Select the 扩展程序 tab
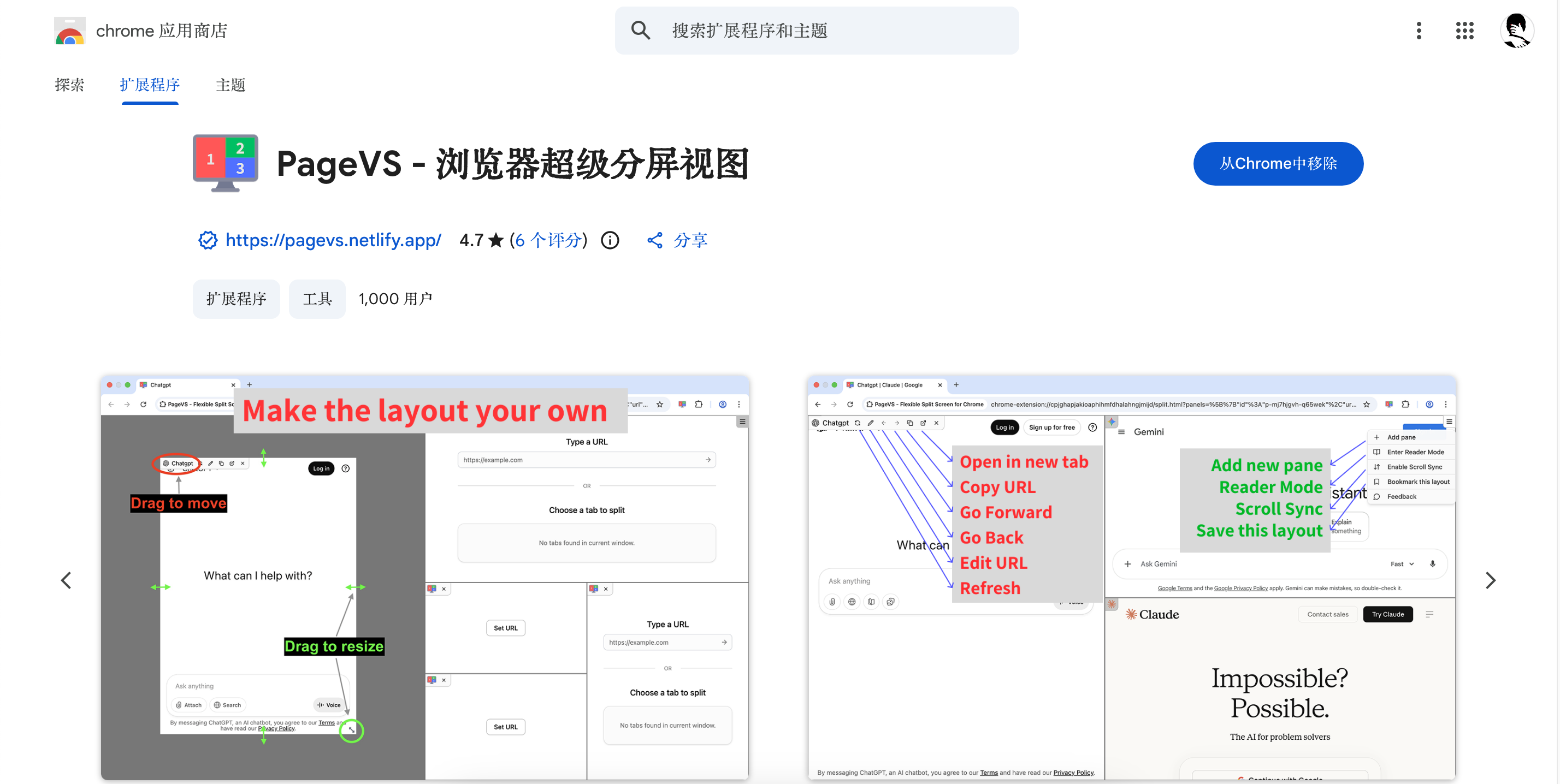This screenshot has height=784, width=1560. click(x=150, y=85)
